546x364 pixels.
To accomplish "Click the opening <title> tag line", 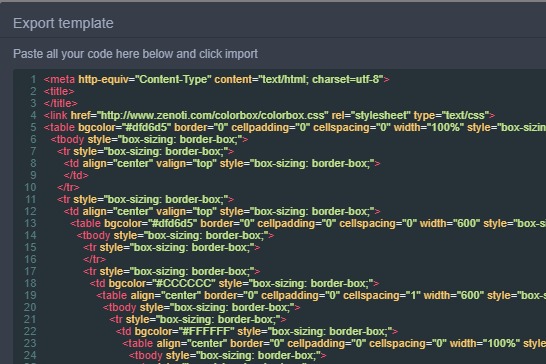I will pos(59,91).
